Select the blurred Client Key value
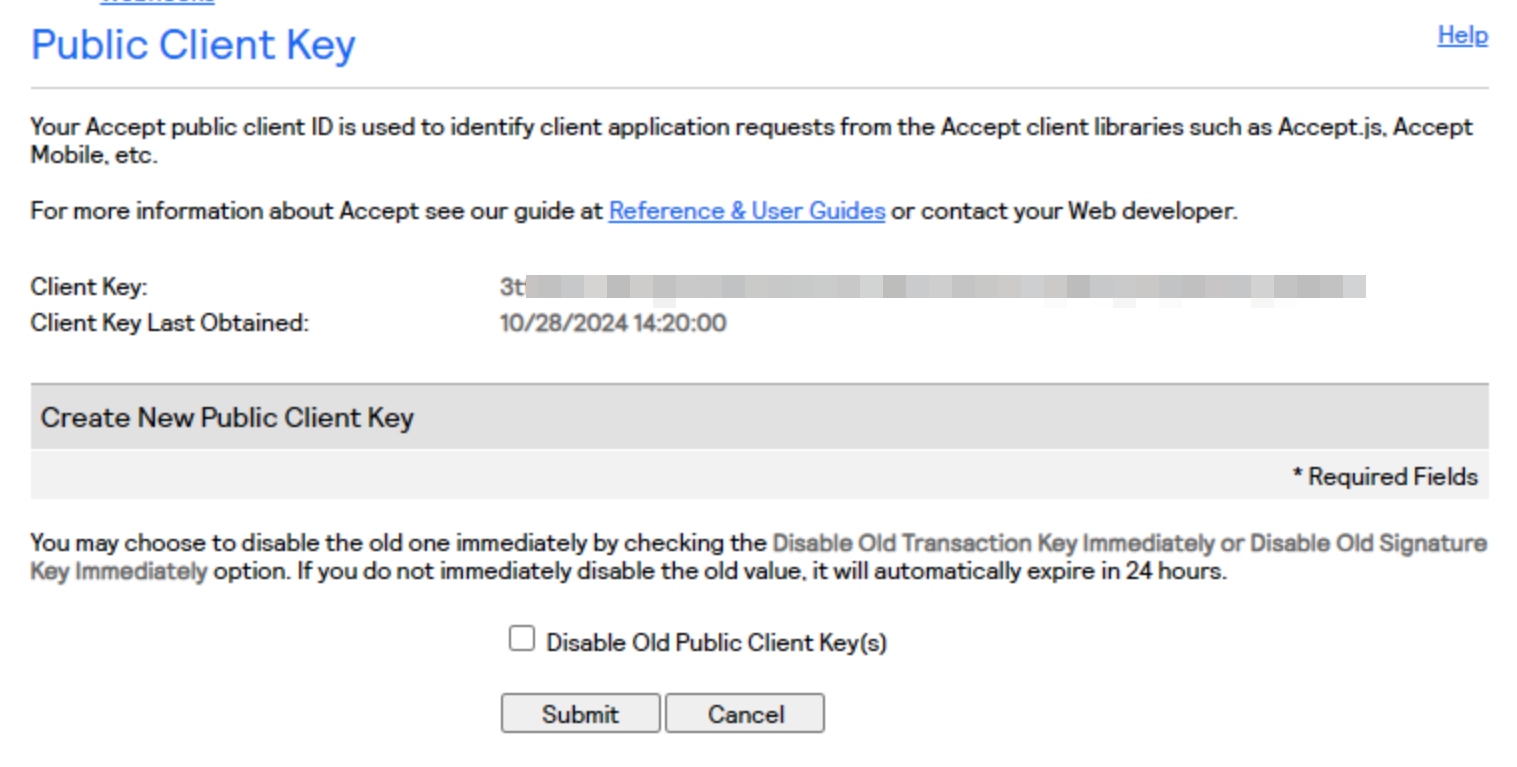Image resolution: width=1517 pixels, height=767 pixels. [x=933, y=288]
